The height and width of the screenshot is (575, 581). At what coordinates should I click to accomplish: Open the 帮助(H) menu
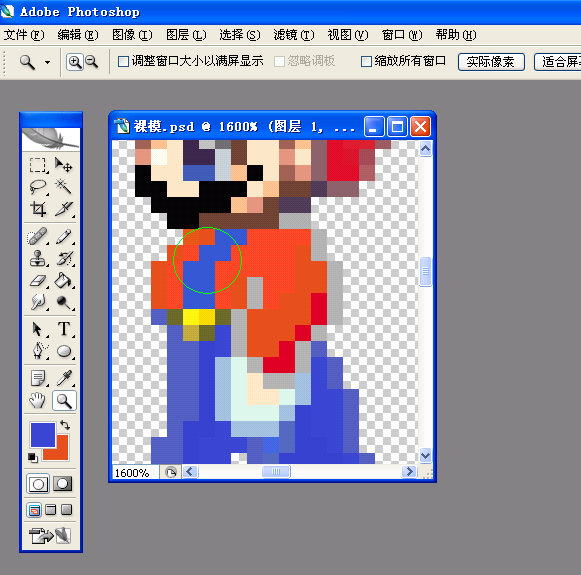pyautogui.click(x=456, y=35)
